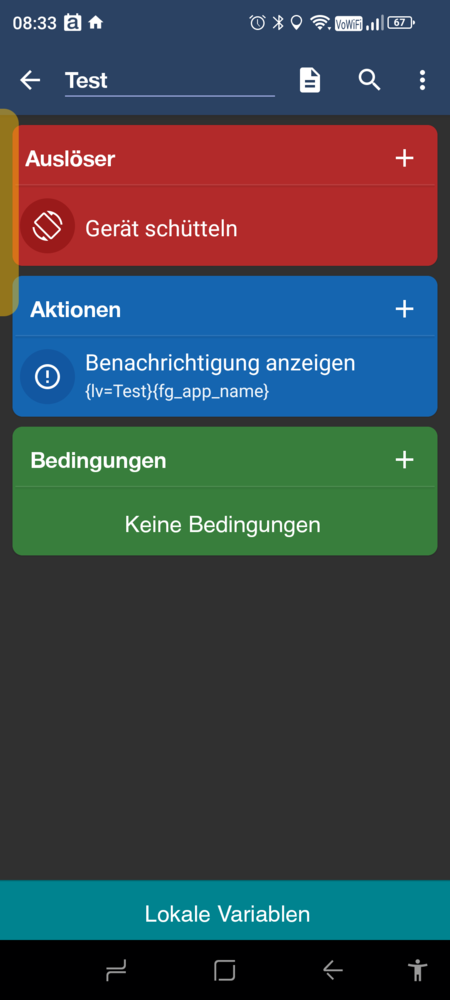This screenshot has height=1000, width=450.
Task: Add a new action with Aktionen plus
Action: point(405,309)
